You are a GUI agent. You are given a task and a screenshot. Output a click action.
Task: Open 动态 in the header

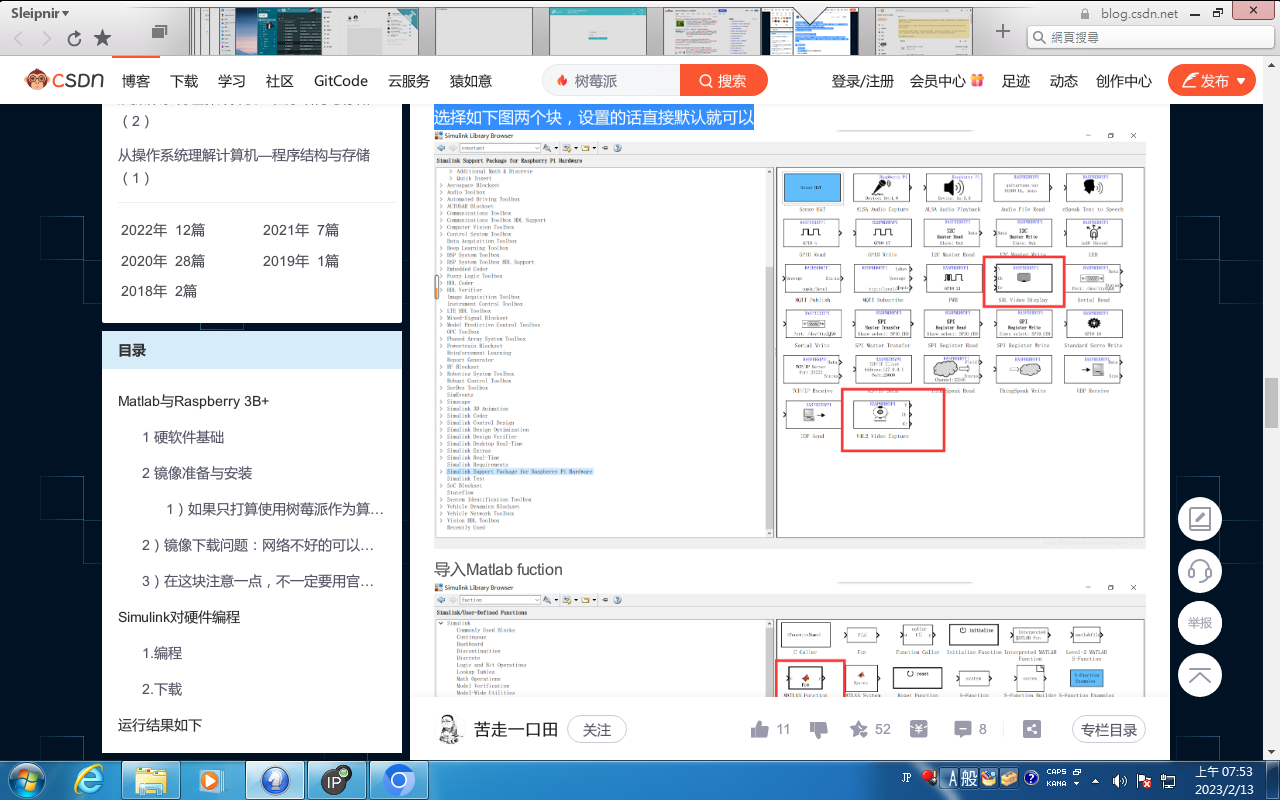pyautogui.click(x=1064, y=81)
